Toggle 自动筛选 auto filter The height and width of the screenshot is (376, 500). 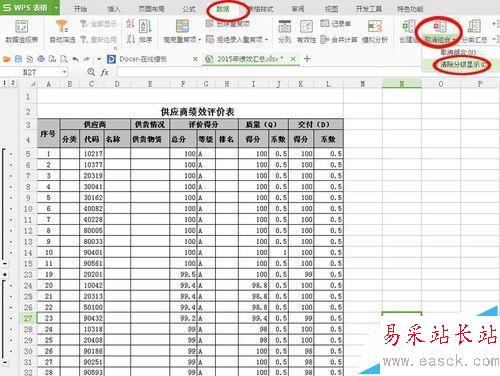pyautogui.click(x=62, y=32)
